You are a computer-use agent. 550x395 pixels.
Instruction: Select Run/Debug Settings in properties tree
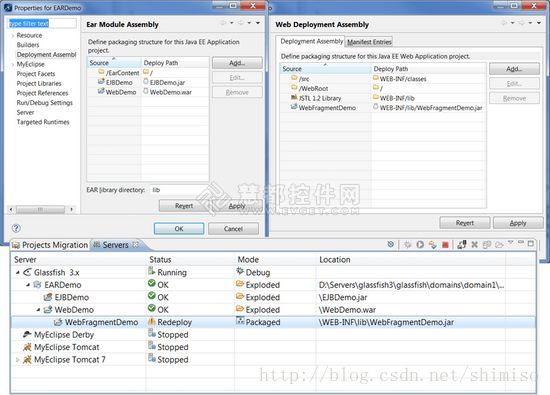pos(45,103)
